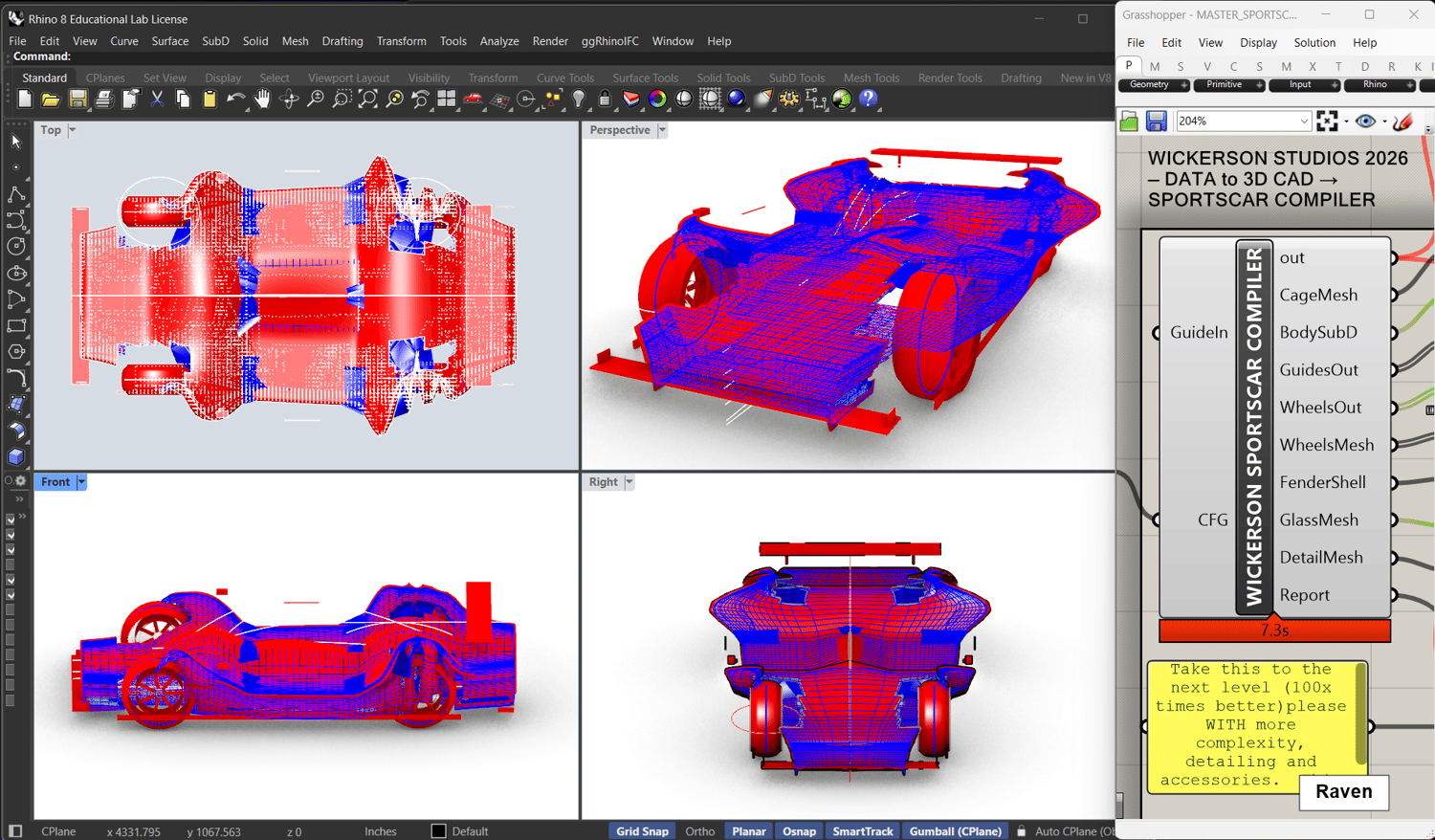Viewport: 1435px width, 840px height.
Task: Click the blue sphere Render icon
Action: 737,99
